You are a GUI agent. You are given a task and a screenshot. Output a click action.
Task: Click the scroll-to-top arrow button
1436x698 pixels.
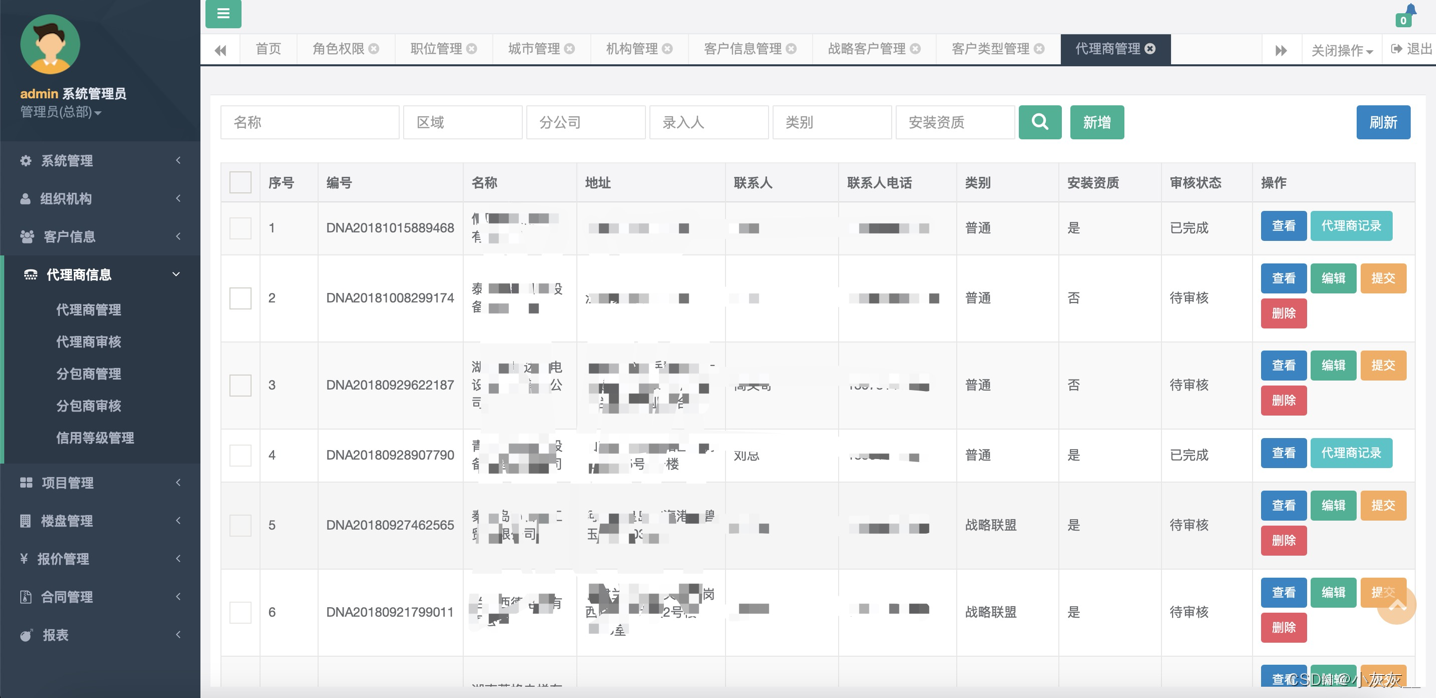(x=1397, y=604)
